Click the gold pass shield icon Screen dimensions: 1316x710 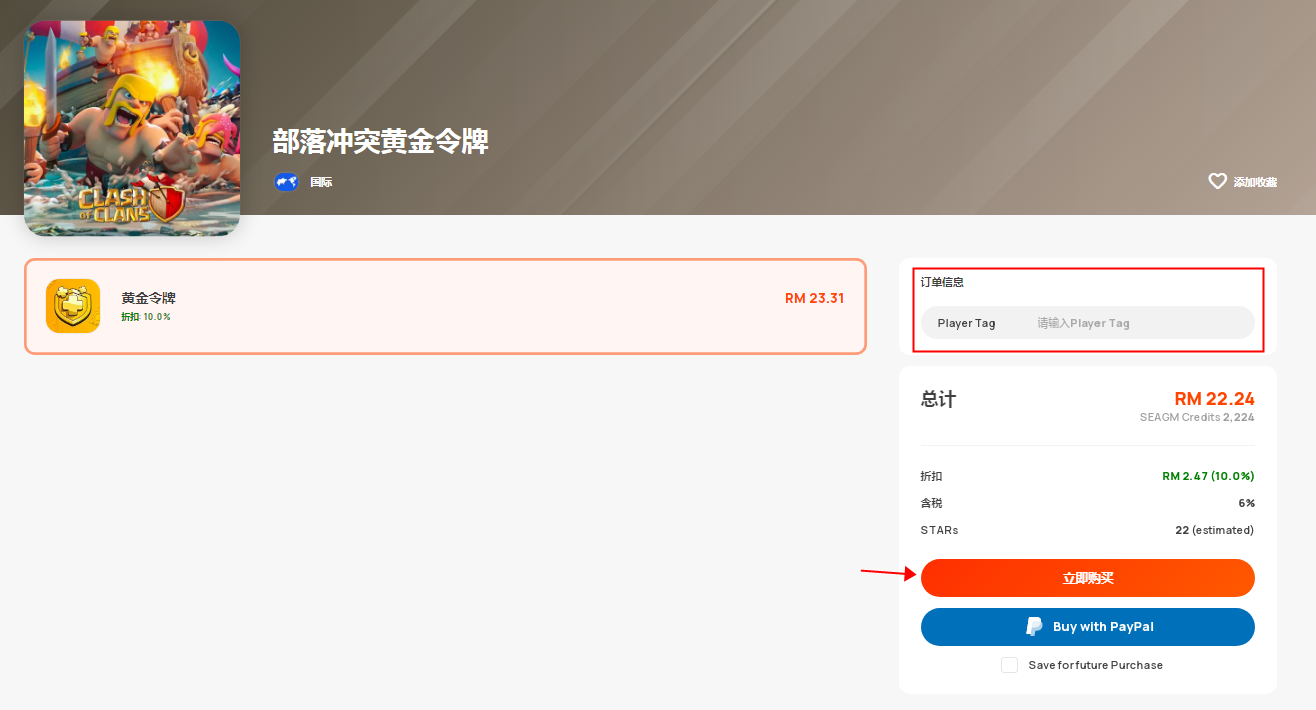[x=73, y=306]
